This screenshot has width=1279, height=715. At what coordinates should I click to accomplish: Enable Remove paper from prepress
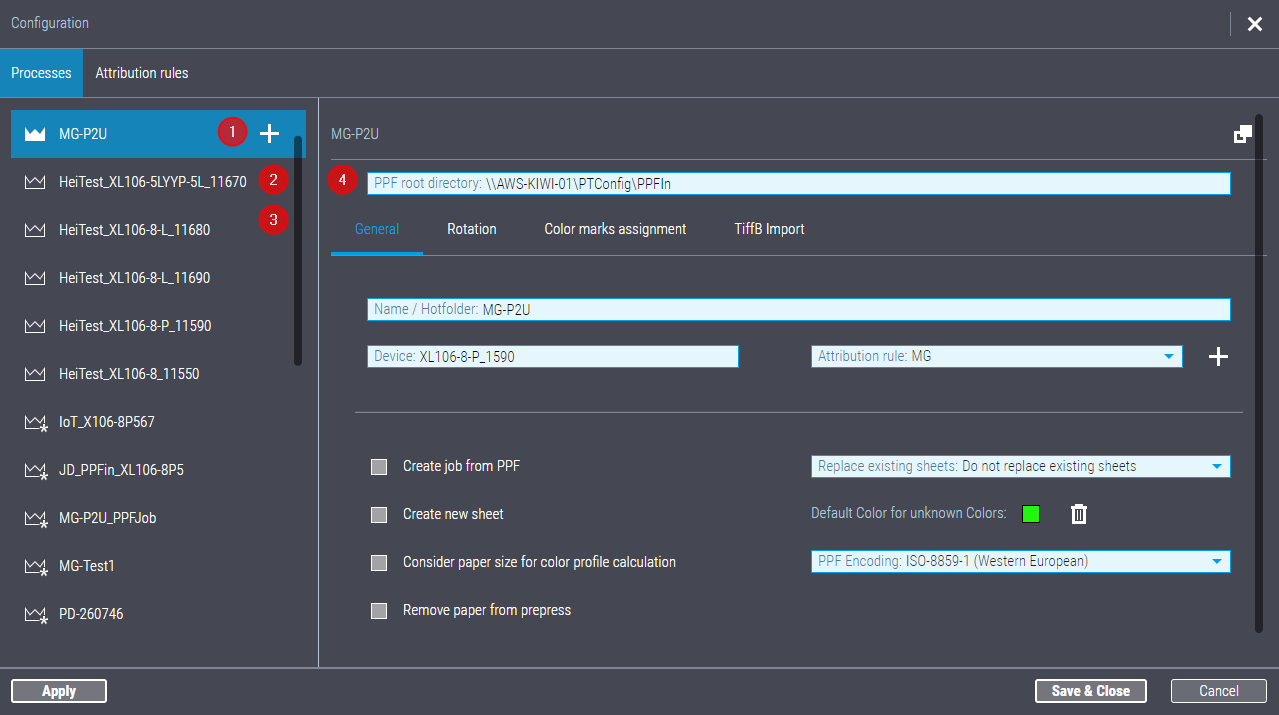click(379, 610)
